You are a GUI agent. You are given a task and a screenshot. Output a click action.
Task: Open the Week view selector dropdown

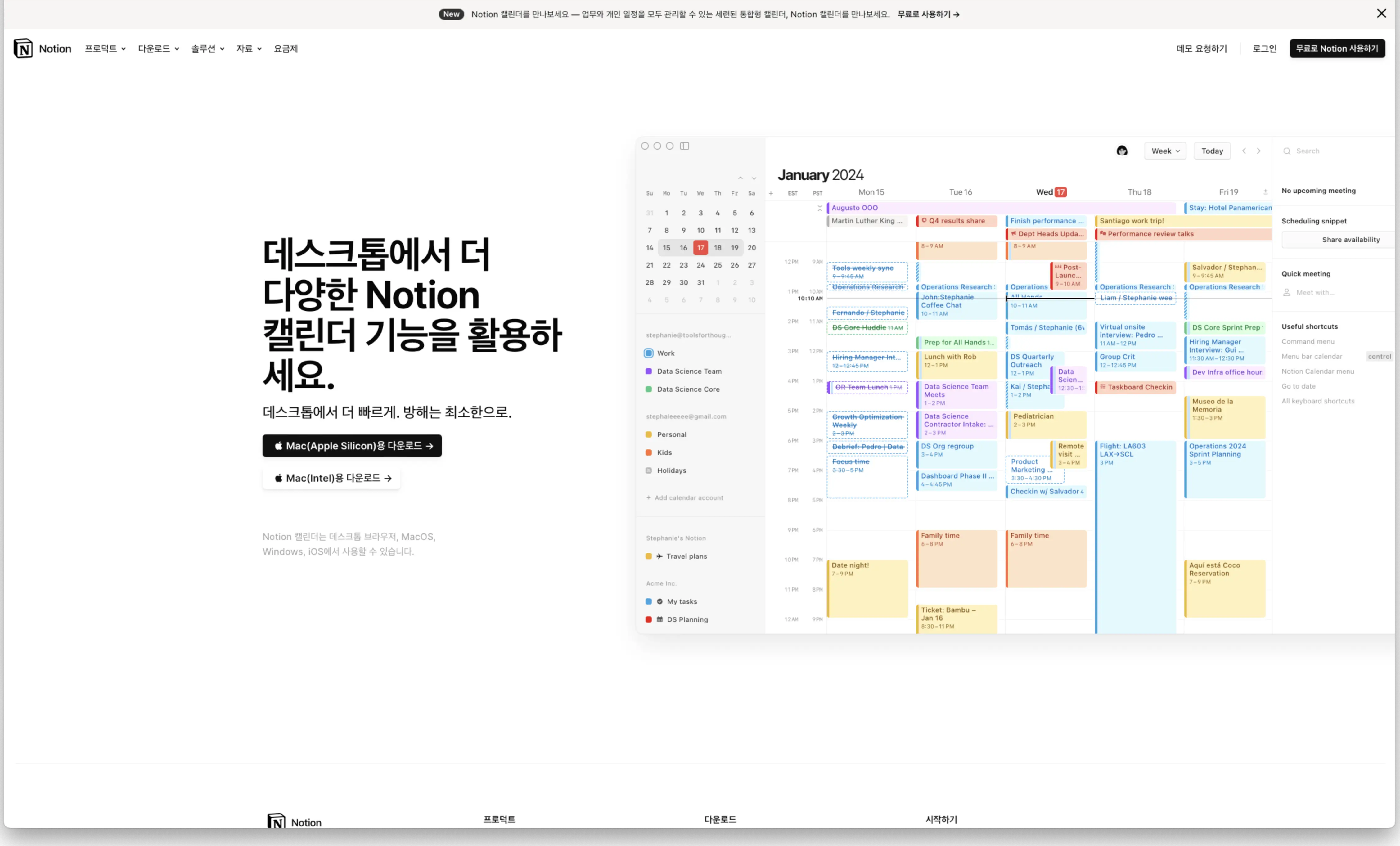coord(1165,151)
